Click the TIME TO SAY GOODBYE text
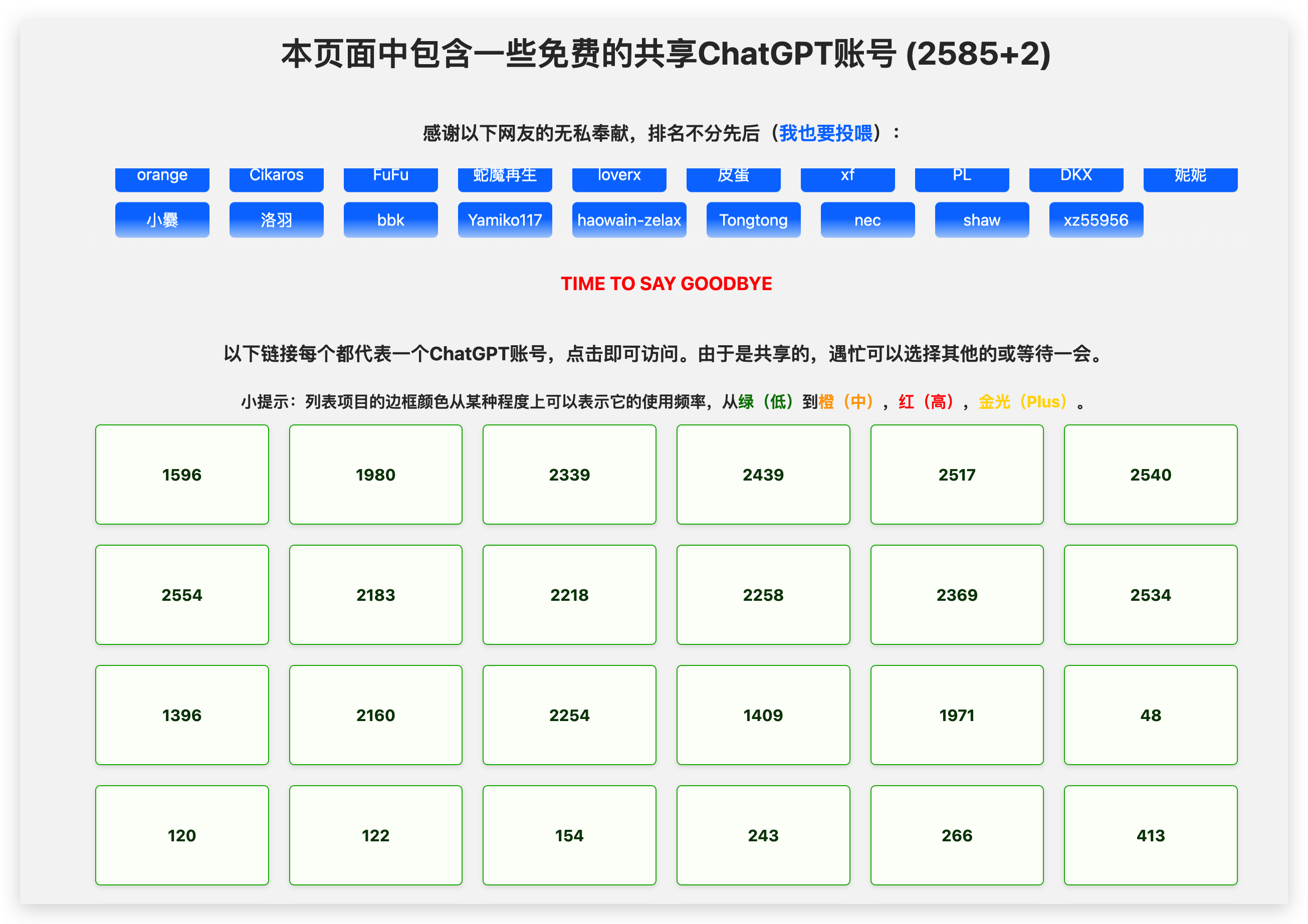This screenshot has width=1308, height=924. [666, 284]
